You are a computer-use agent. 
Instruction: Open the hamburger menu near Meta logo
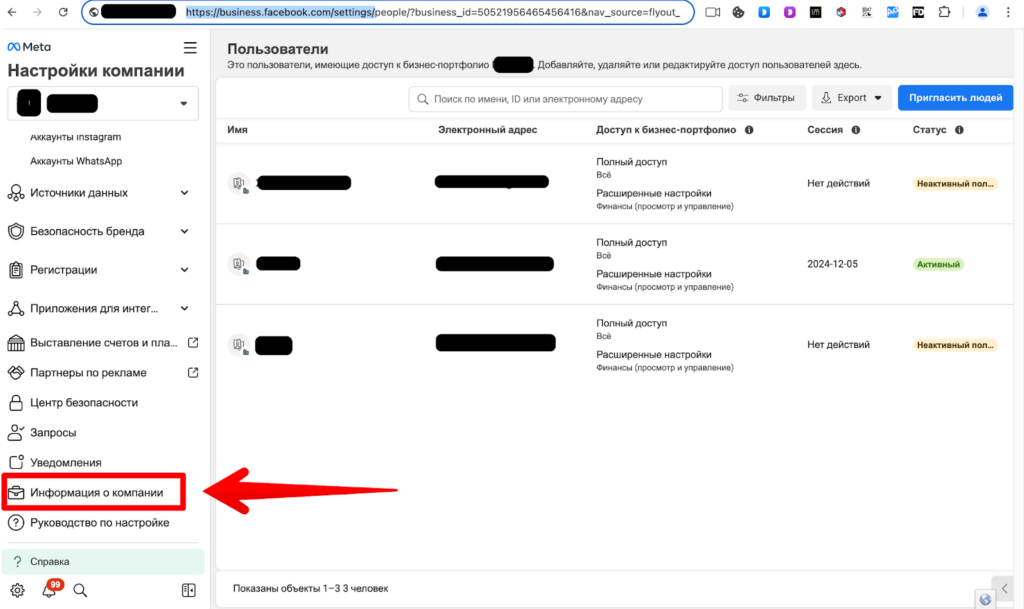[190, 46]
